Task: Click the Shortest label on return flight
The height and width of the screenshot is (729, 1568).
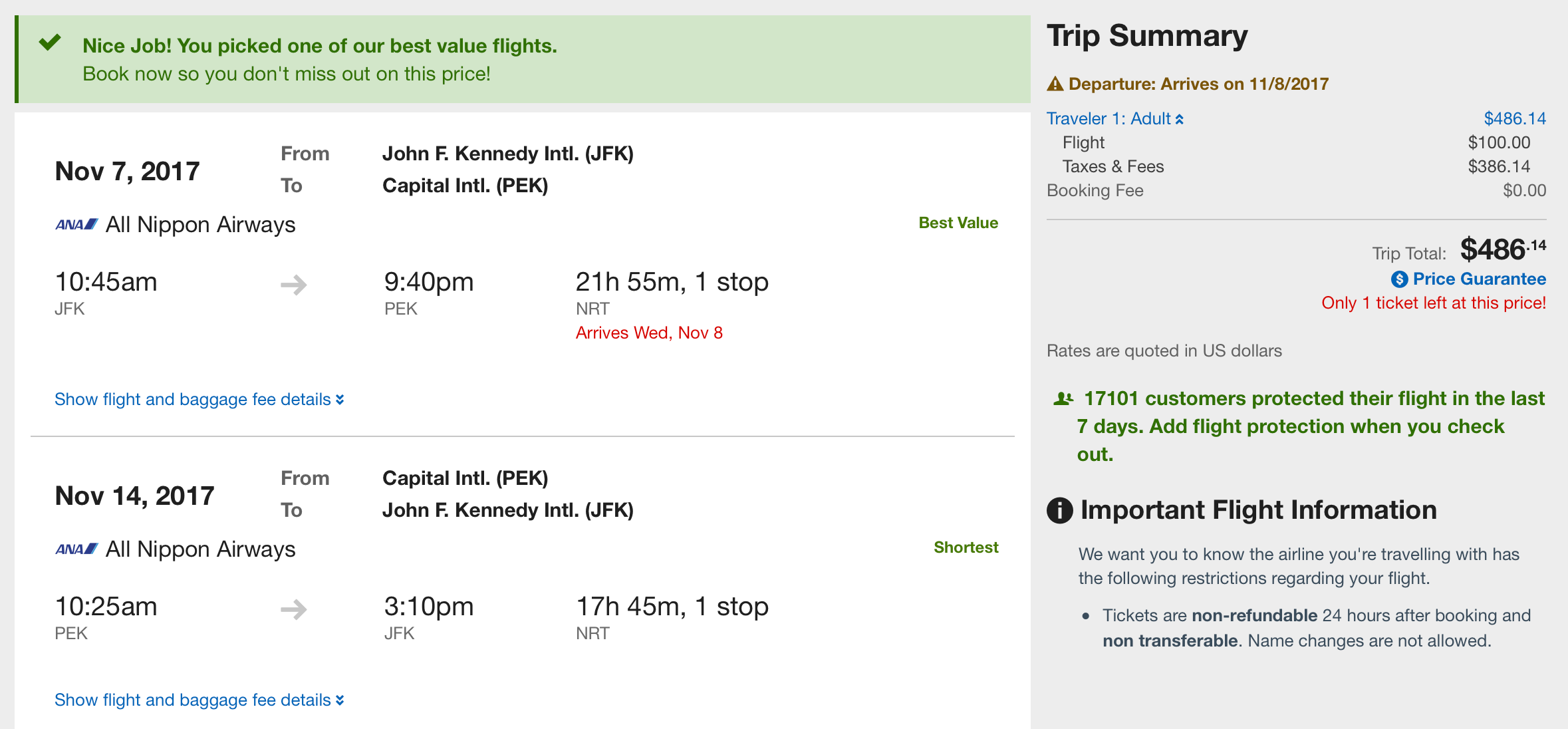Action: point(966,548)
